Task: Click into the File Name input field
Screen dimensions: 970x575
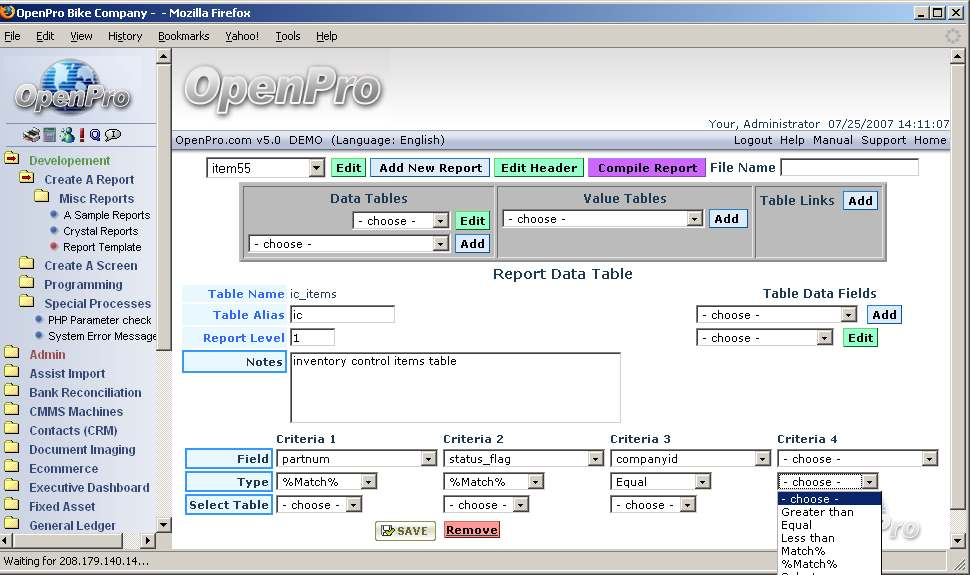Action: click(x=849, y=168)
